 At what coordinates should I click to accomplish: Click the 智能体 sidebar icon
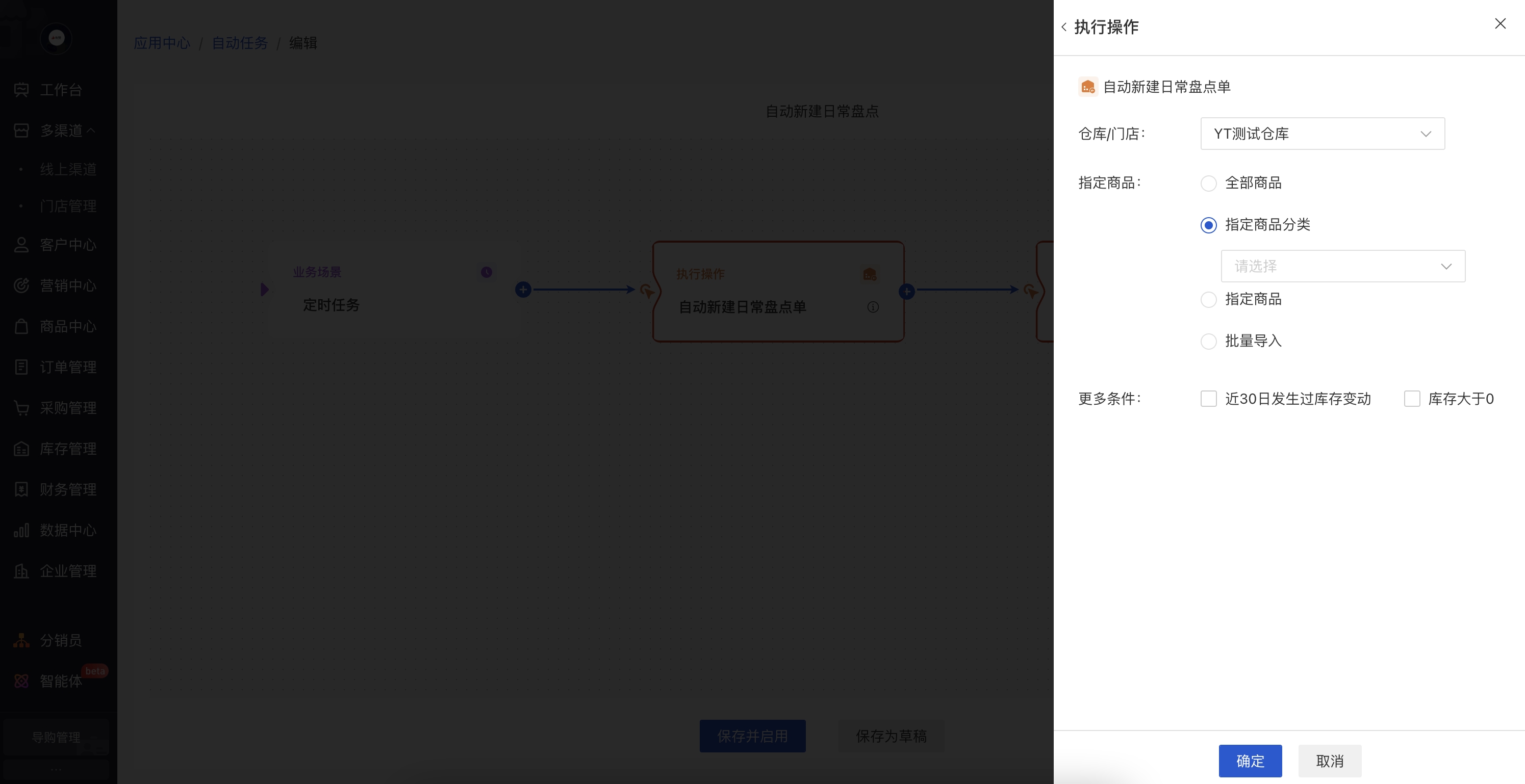[x=21, y=681]
